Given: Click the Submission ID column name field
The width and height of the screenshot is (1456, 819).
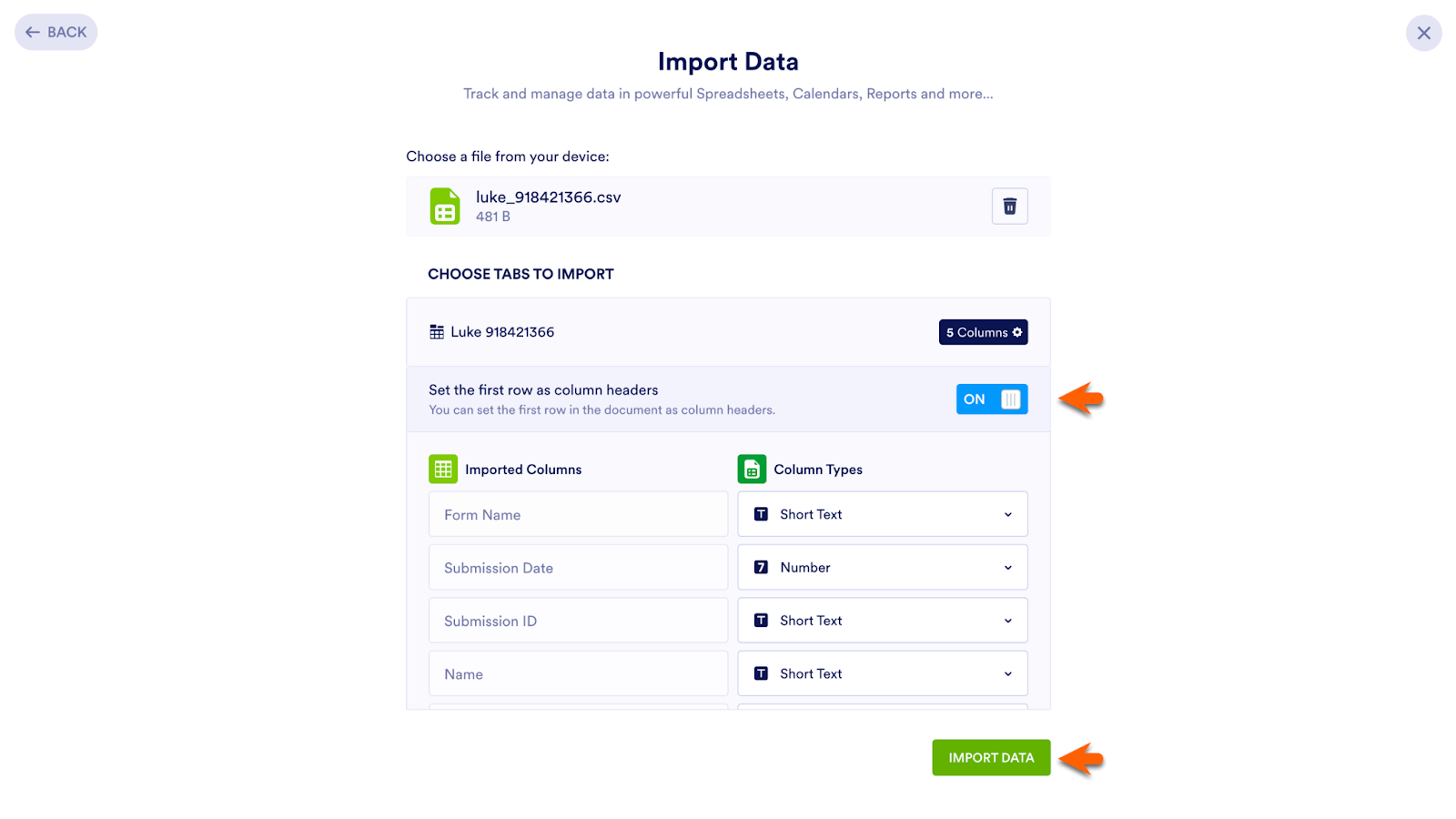Looking at the screenshot, I should point(578,621).
